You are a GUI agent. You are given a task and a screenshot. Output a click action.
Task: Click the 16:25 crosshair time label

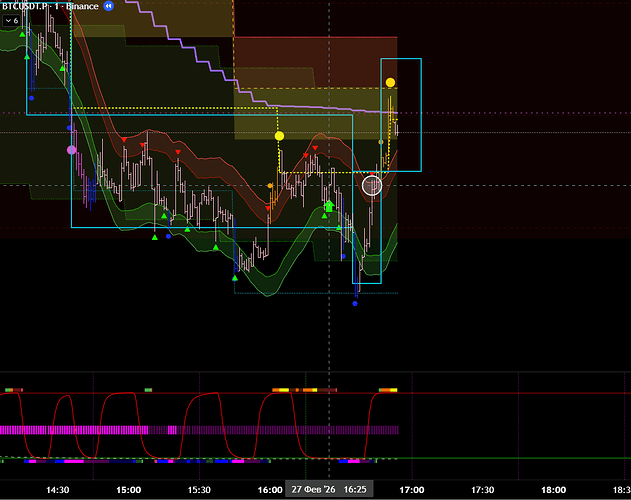pyautogui.click(x=355, y=490)
